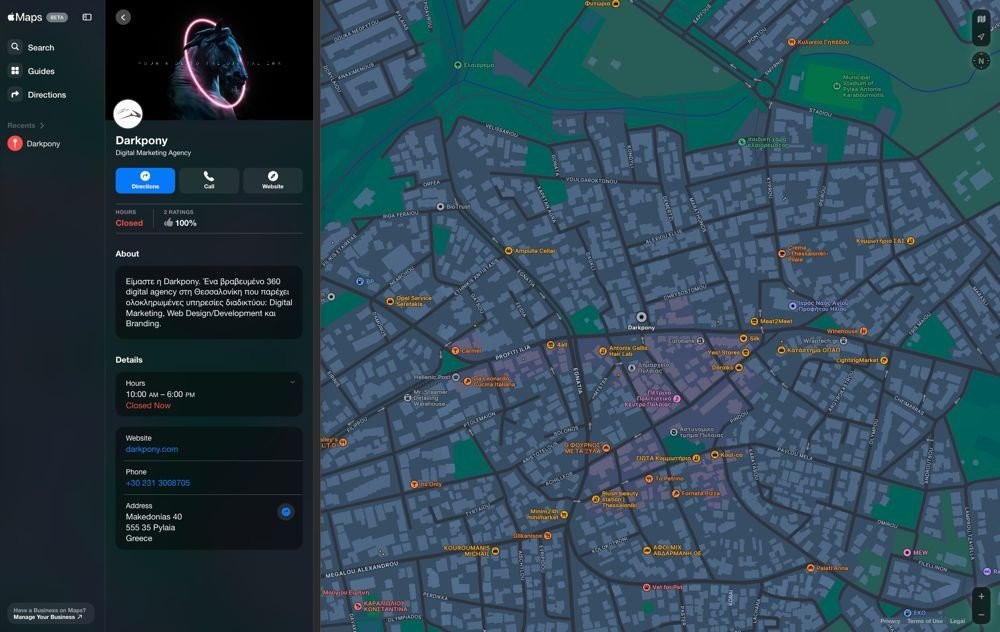Select the Municipal Stadium of Pylea marker
Screen dimensions: 1000x632
[837, 85]
